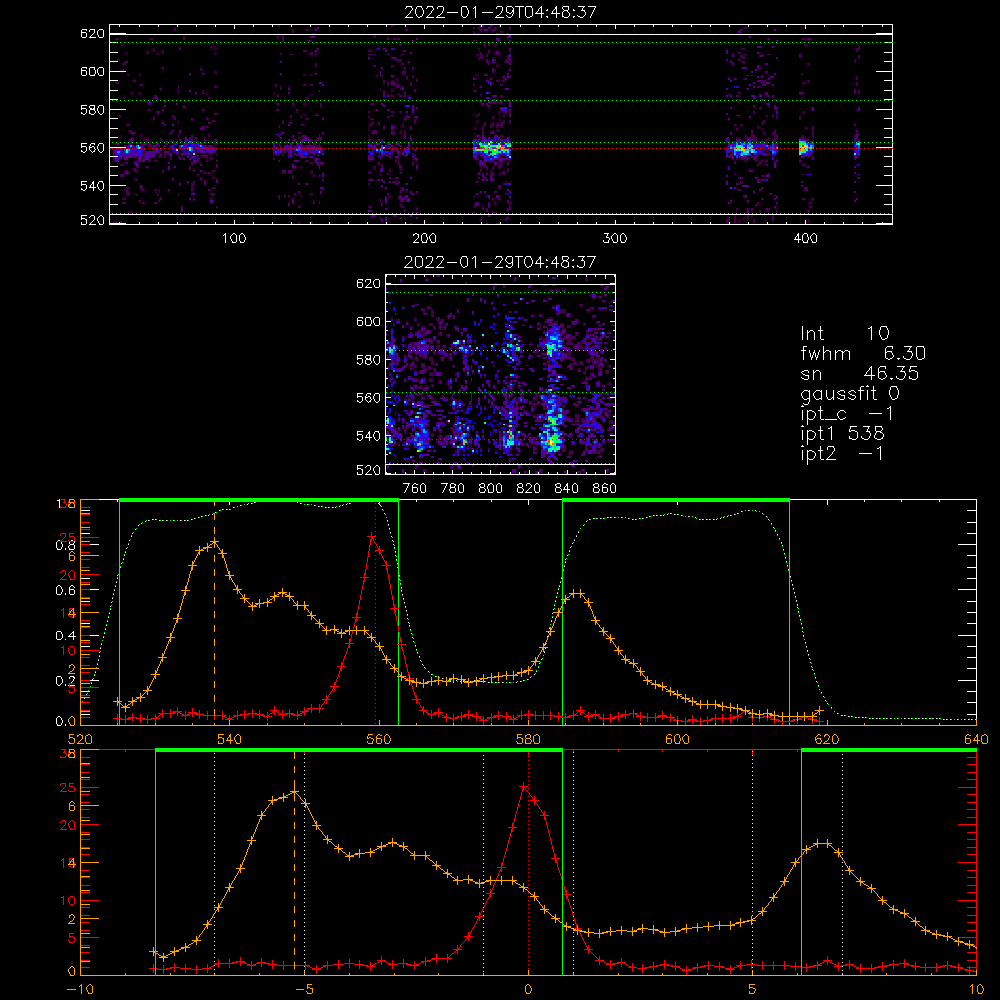This screenshot has width=1000, height=1000.
Task: Click x-axis label 200 of top plot
Action: [424, 239]
